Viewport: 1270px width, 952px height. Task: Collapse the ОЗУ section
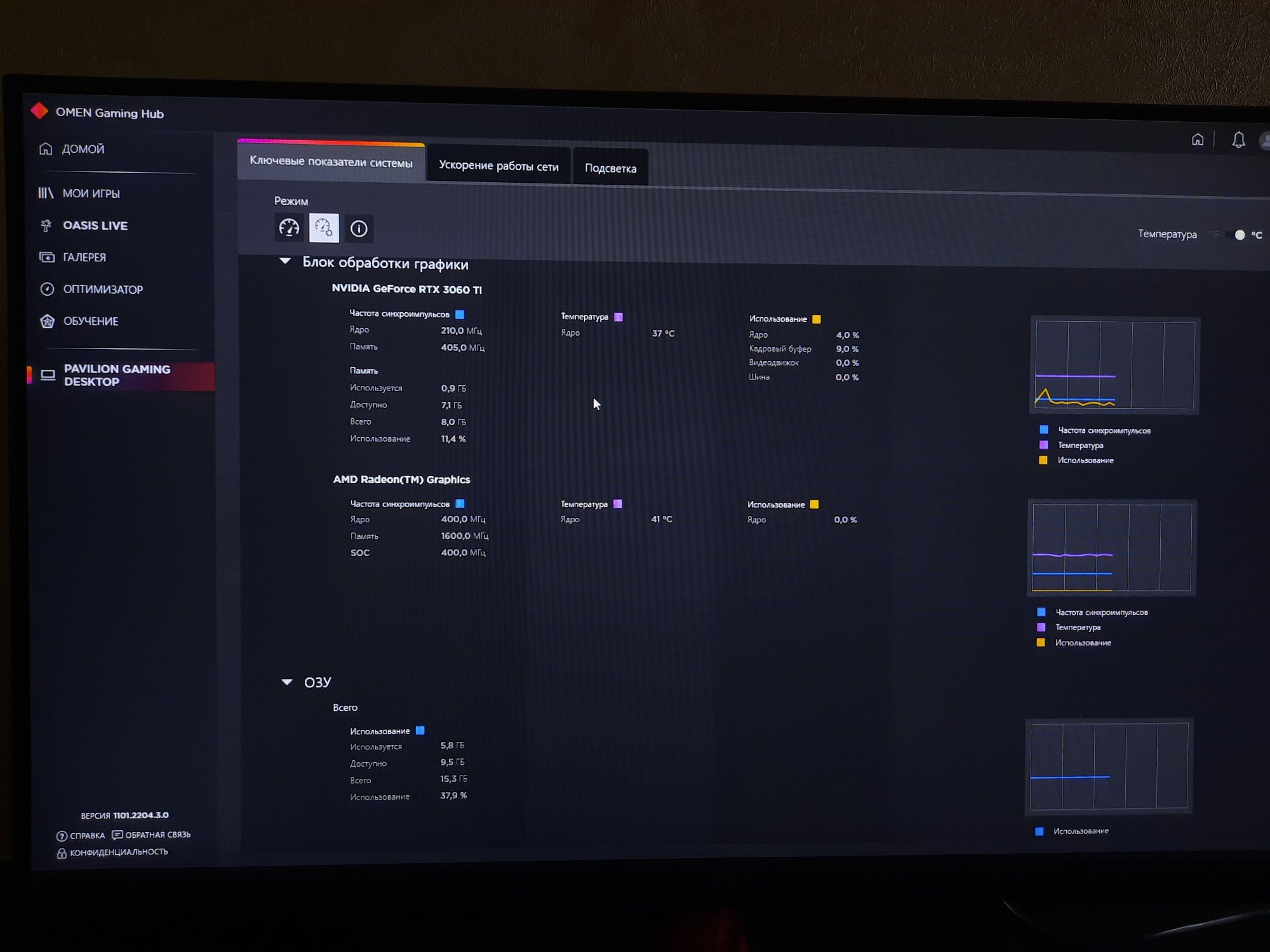tap(287, 682)
